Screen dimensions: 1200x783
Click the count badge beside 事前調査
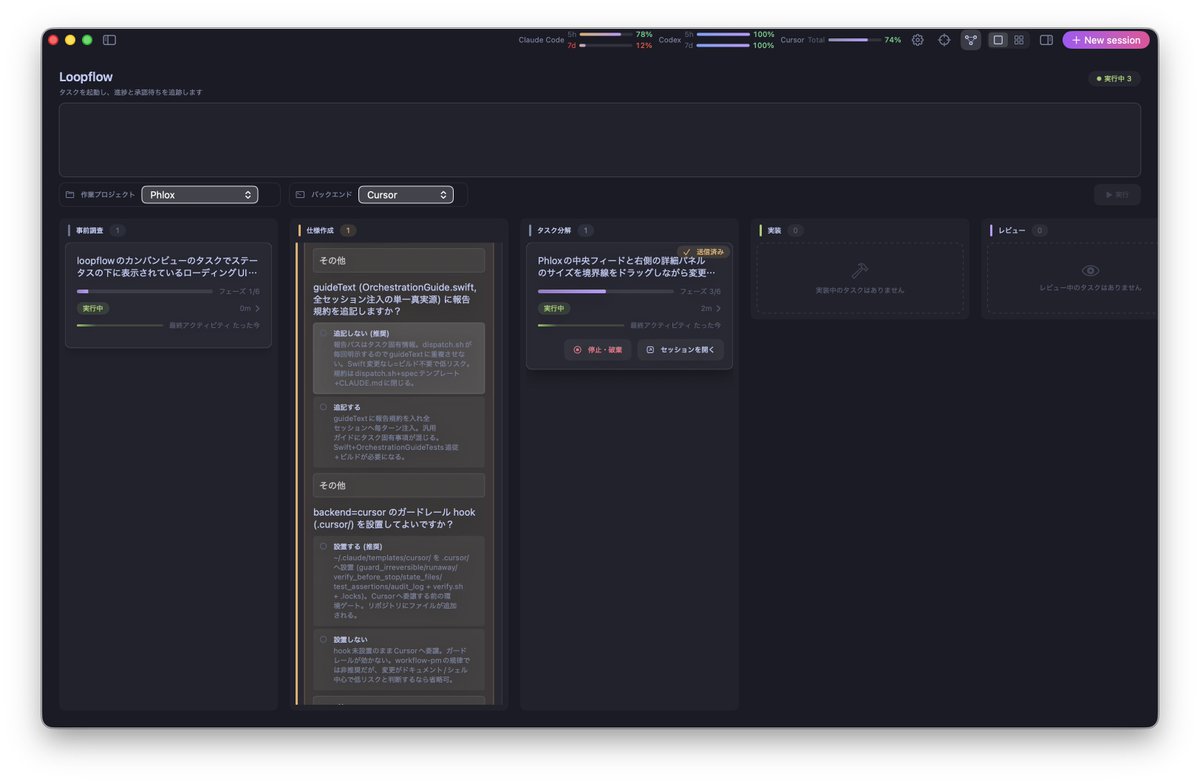pyautogui.click(x=118, y=230)
